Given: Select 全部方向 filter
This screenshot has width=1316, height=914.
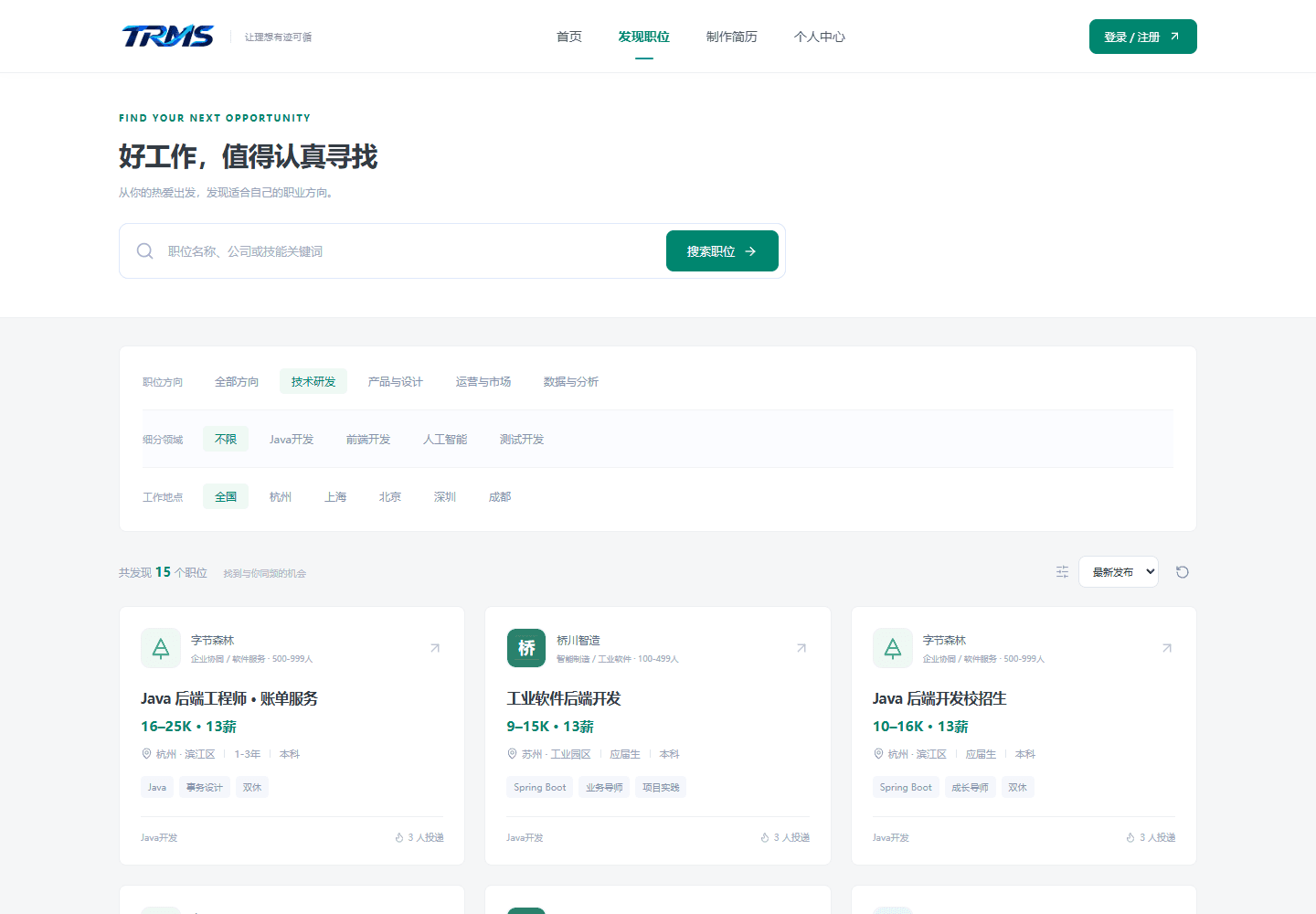Looking at the screenshot, I should [237, 382].
